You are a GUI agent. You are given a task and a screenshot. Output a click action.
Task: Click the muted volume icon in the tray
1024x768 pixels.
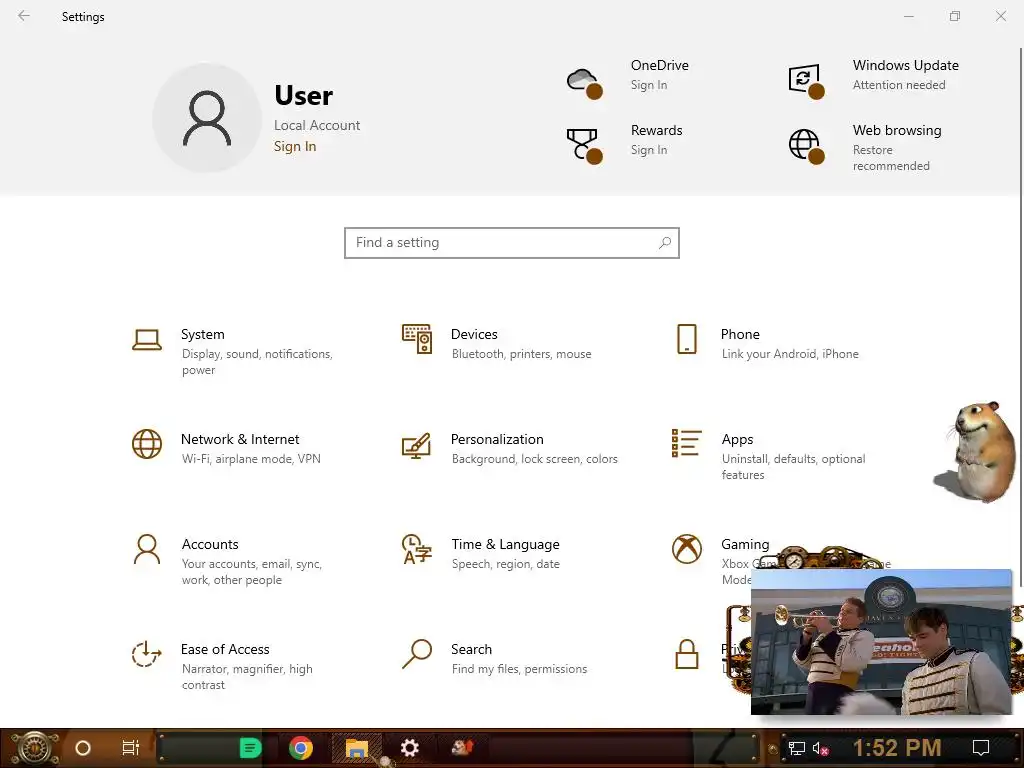821,748
